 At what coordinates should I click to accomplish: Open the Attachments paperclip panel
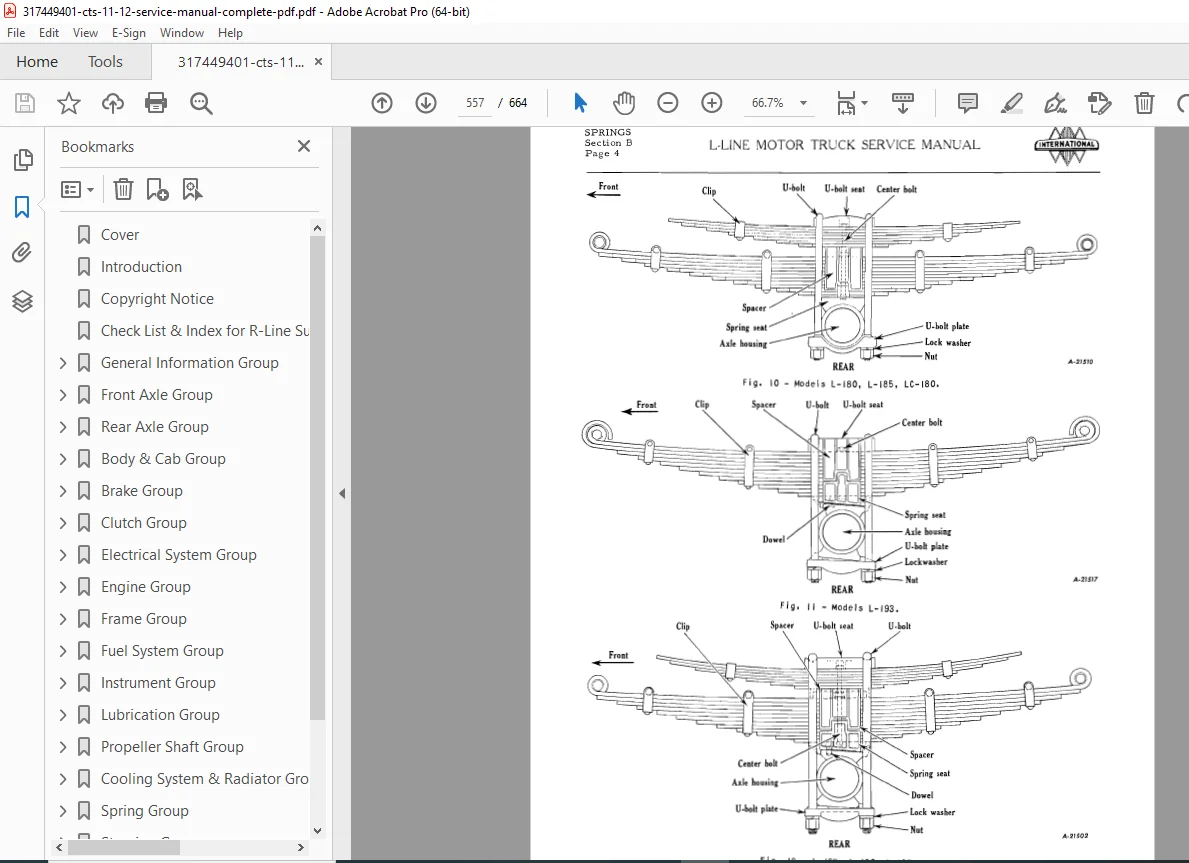point(22,253)
